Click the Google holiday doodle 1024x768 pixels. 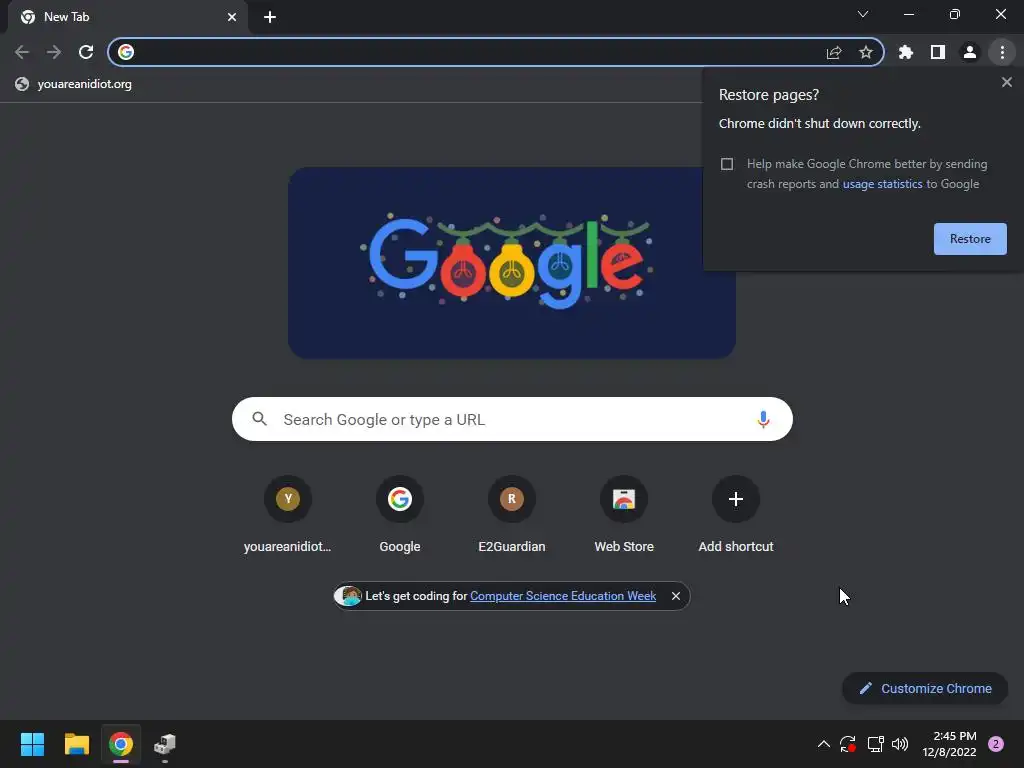(x=512, y=263)
